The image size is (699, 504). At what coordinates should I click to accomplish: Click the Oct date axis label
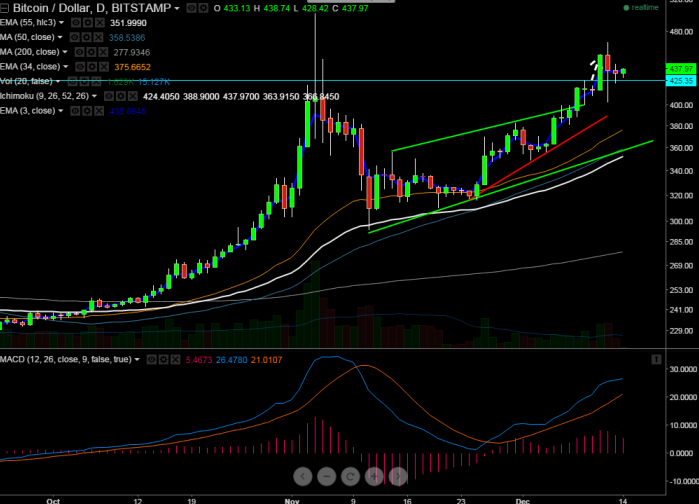[53, 500]
